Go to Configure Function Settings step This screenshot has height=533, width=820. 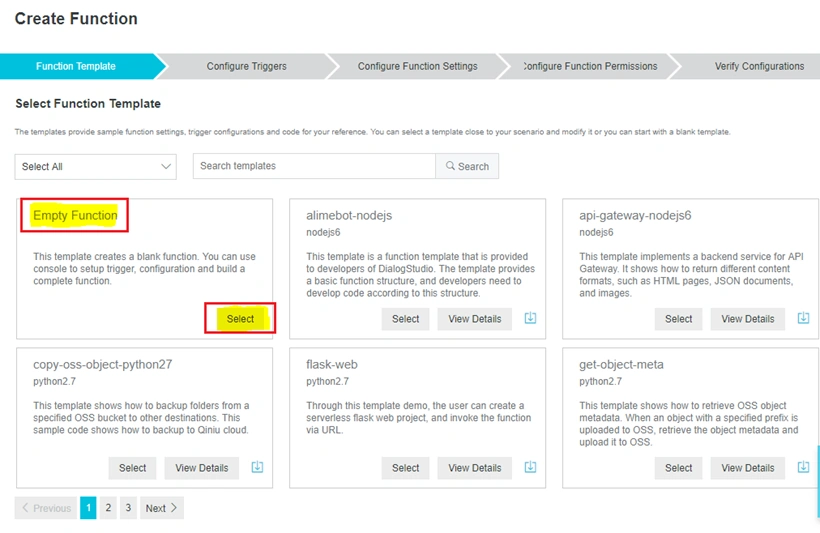[417, 66]
